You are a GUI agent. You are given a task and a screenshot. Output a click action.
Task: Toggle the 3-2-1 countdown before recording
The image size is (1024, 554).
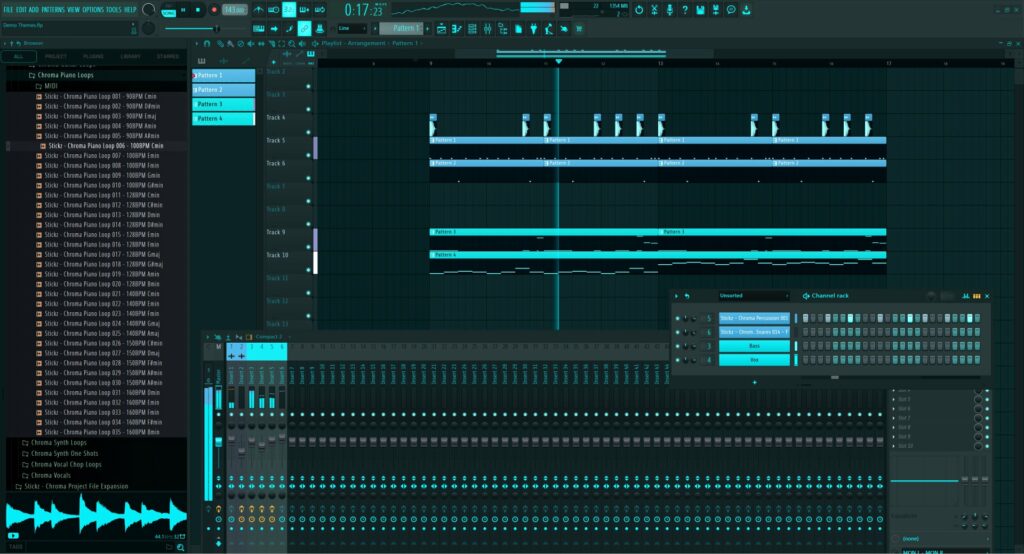click(289, 10)
